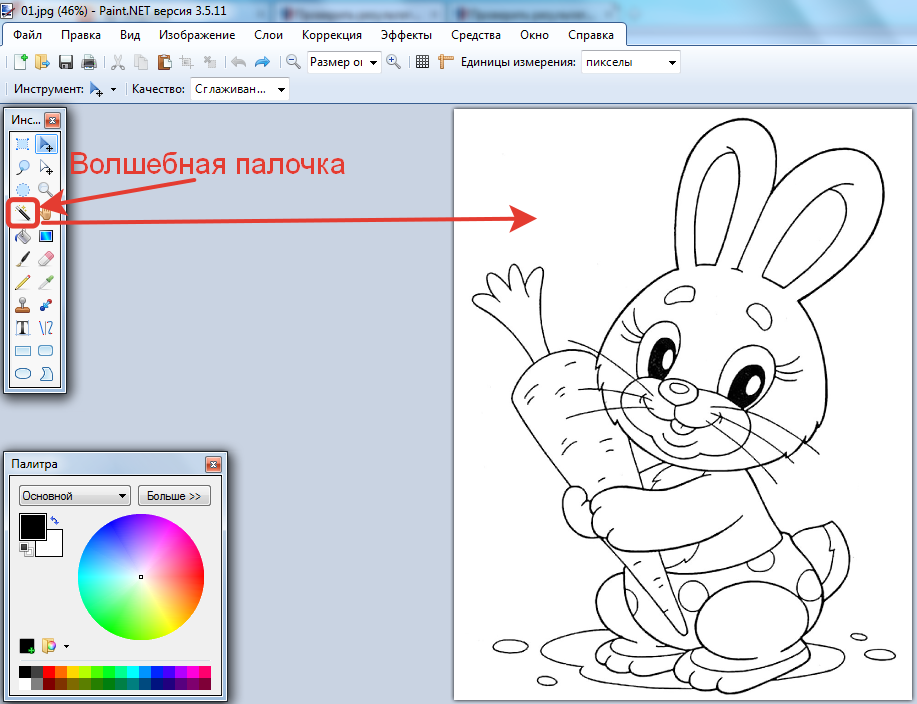Toggle rulers display in toolbar
Image resolution: width=917 pixels, height=704 pixels.
point(445,62)
